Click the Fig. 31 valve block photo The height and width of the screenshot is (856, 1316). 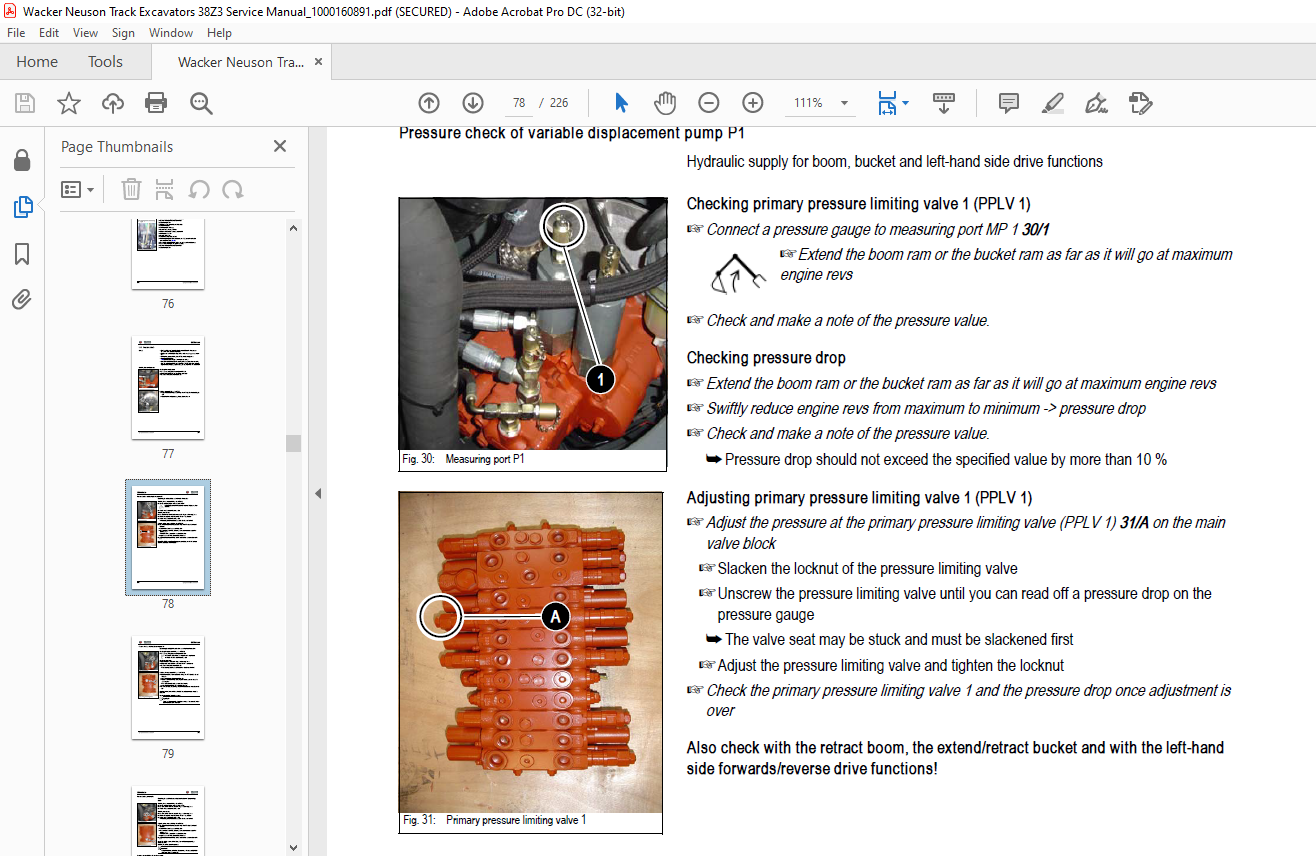pos(531,652)
